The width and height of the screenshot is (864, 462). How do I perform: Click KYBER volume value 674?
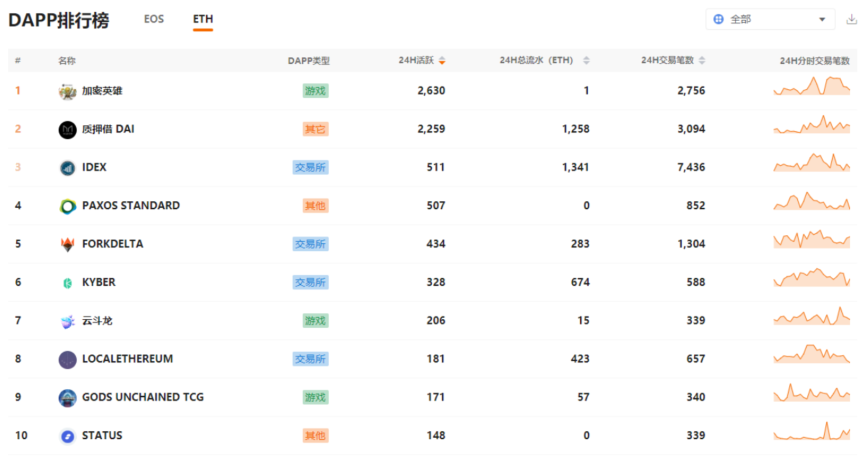click(x=580, y=282)
